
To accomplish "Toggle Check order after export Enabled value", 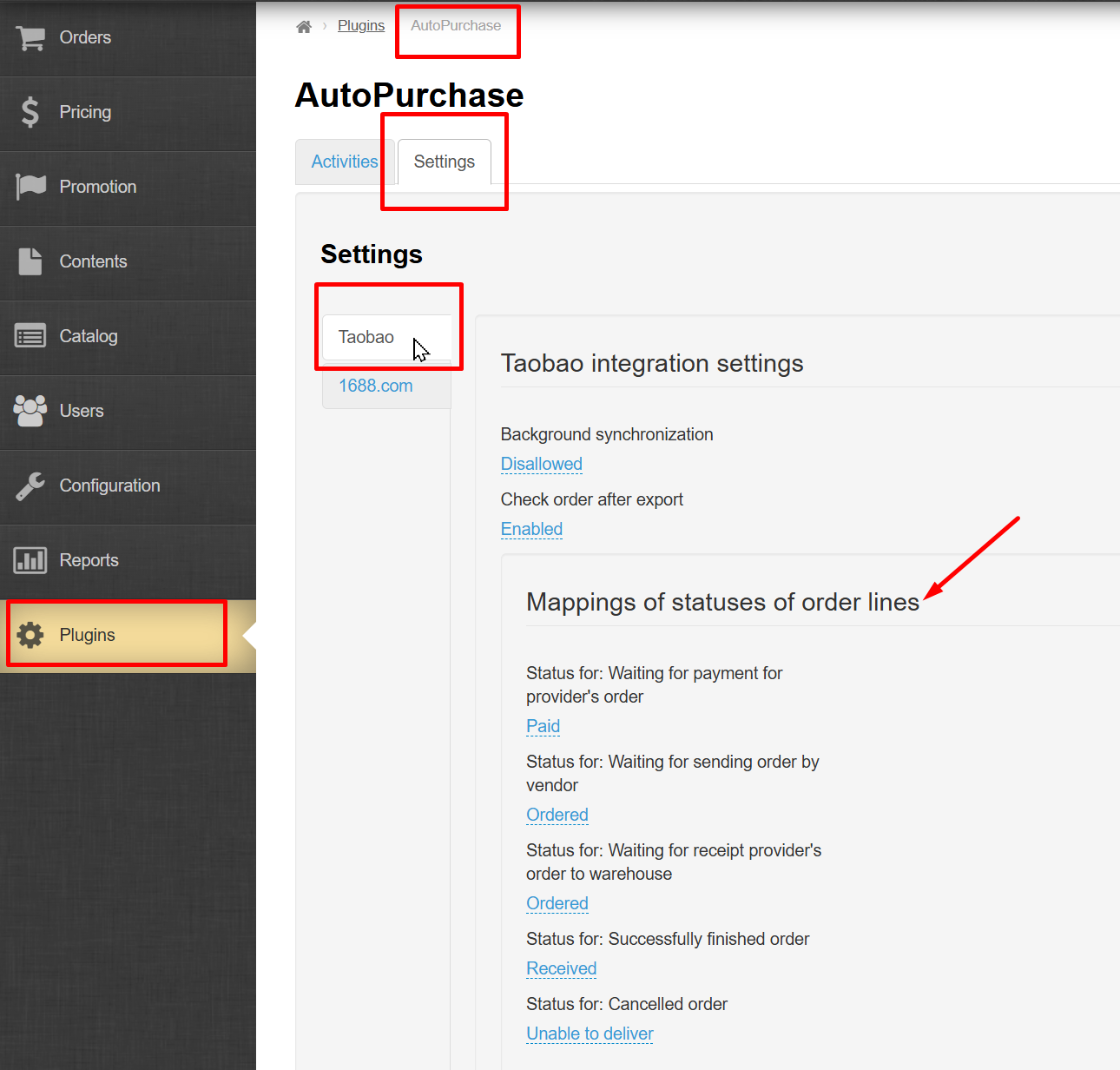I will point(531,529).
